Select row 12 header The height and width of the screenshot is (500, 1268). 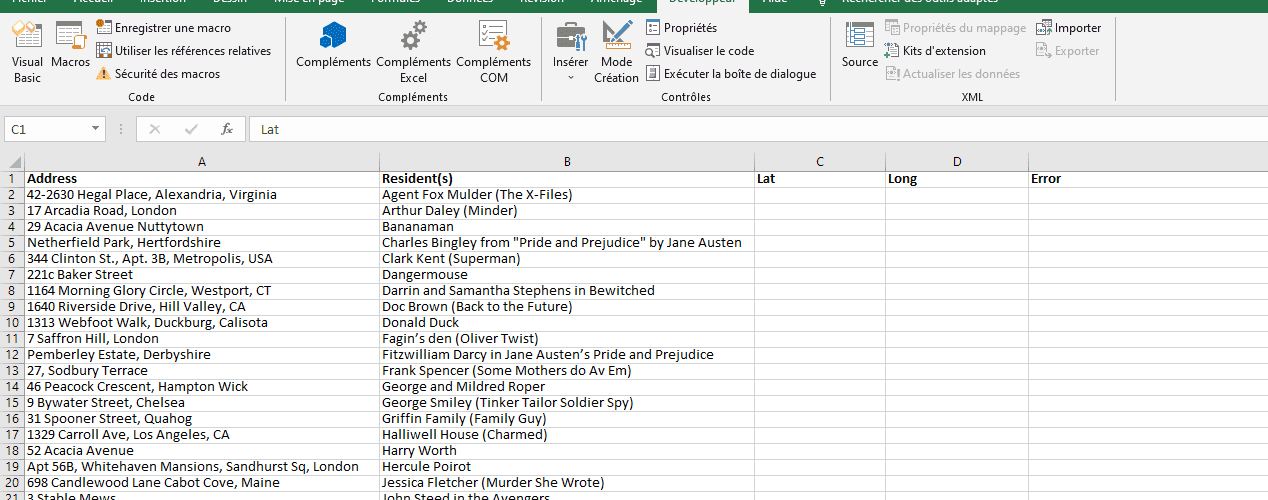tap(12, 355)
